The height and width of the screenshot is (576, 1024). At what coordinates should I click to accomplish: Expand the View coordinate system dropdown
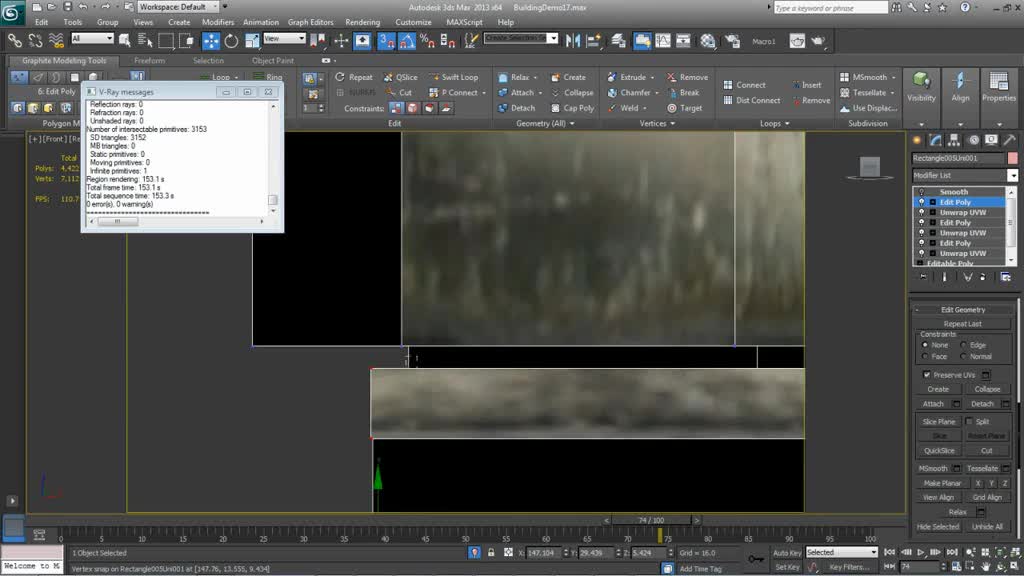point(284,39)
